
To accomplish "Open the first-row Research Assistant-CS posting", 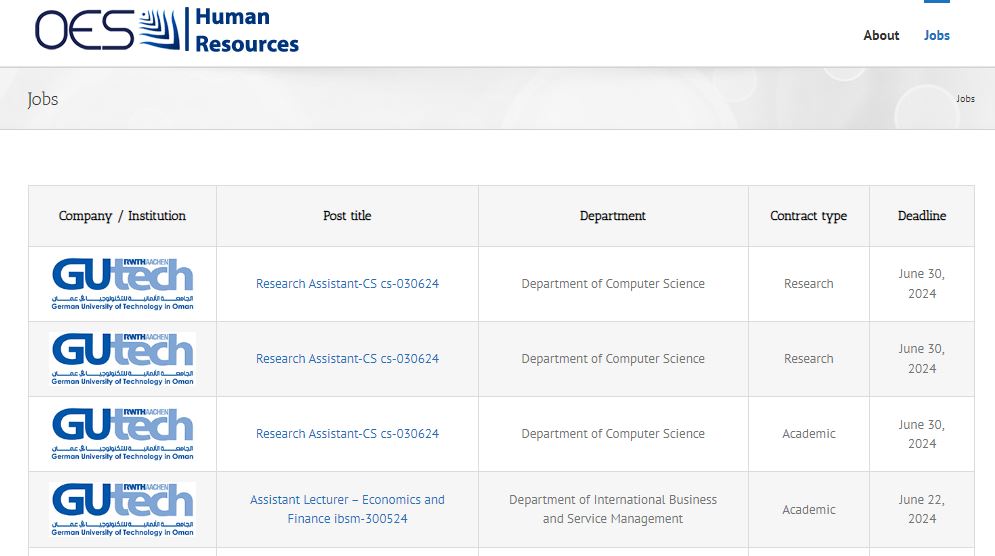I will tap(347, 284).
